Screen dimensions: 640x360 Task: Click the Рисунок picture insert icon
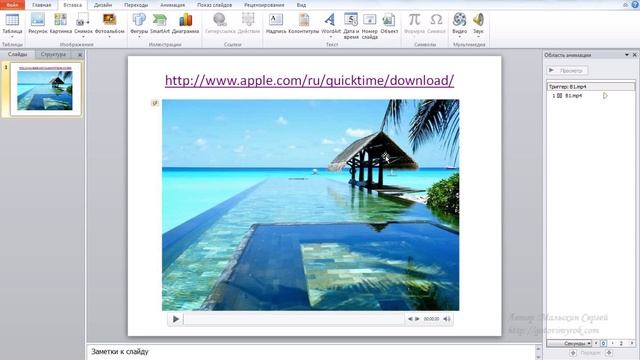point(38,20)
